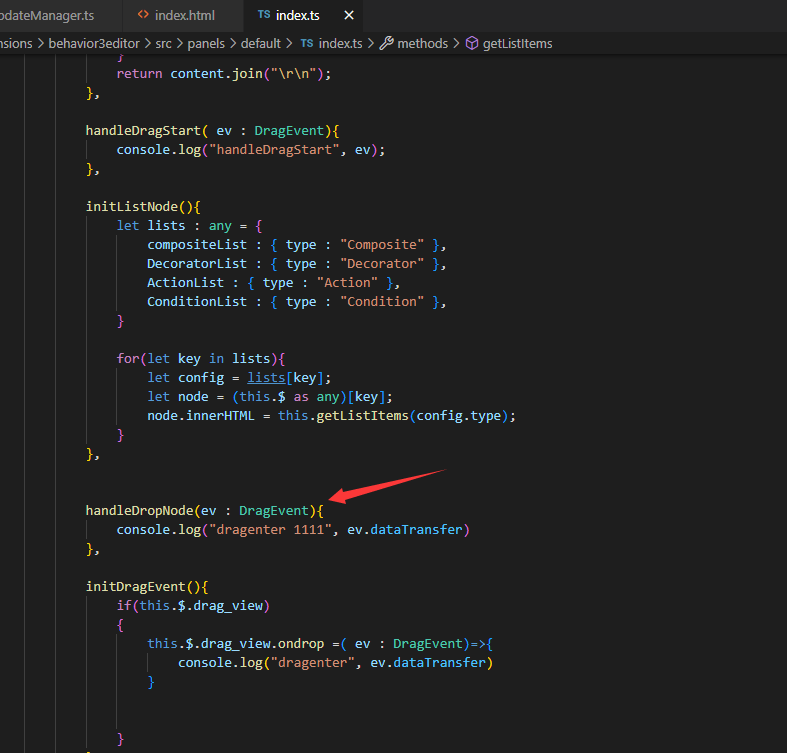Click the TS icon on index.ts tab
The image size is (787, 753).
(264, 15)
